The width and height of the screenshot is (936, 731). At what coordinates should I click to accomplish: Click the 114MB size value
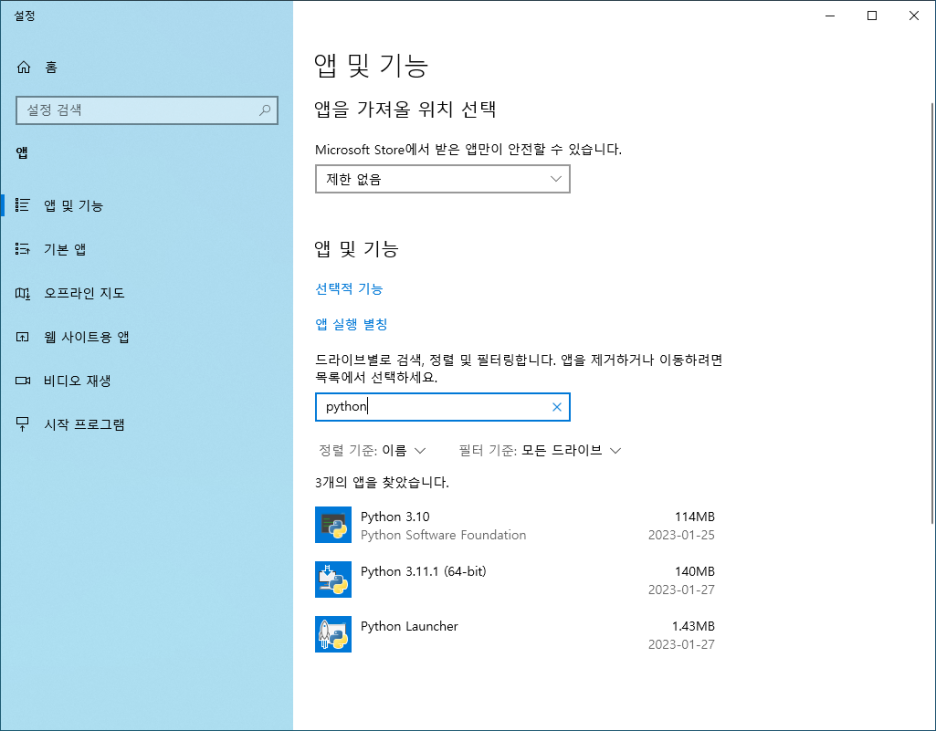coord(695,517)
